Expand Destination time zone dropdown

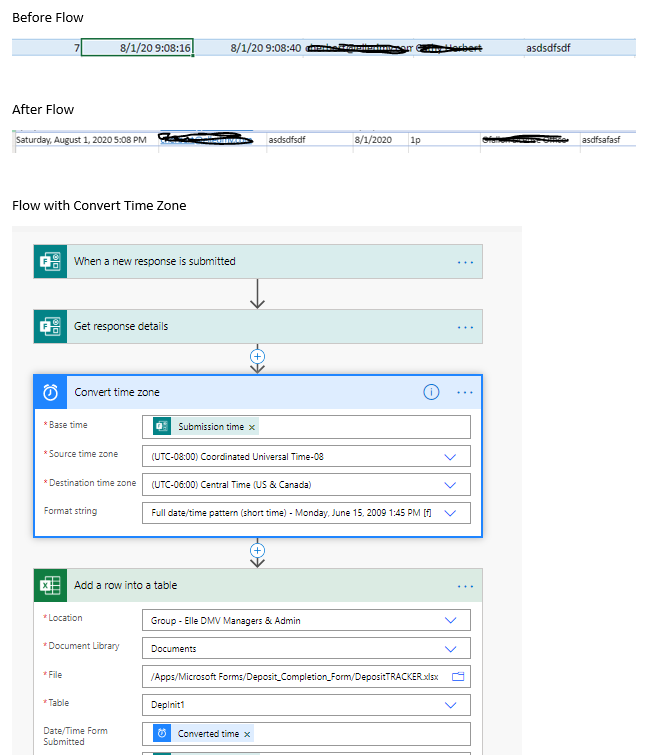coord(450,485)
